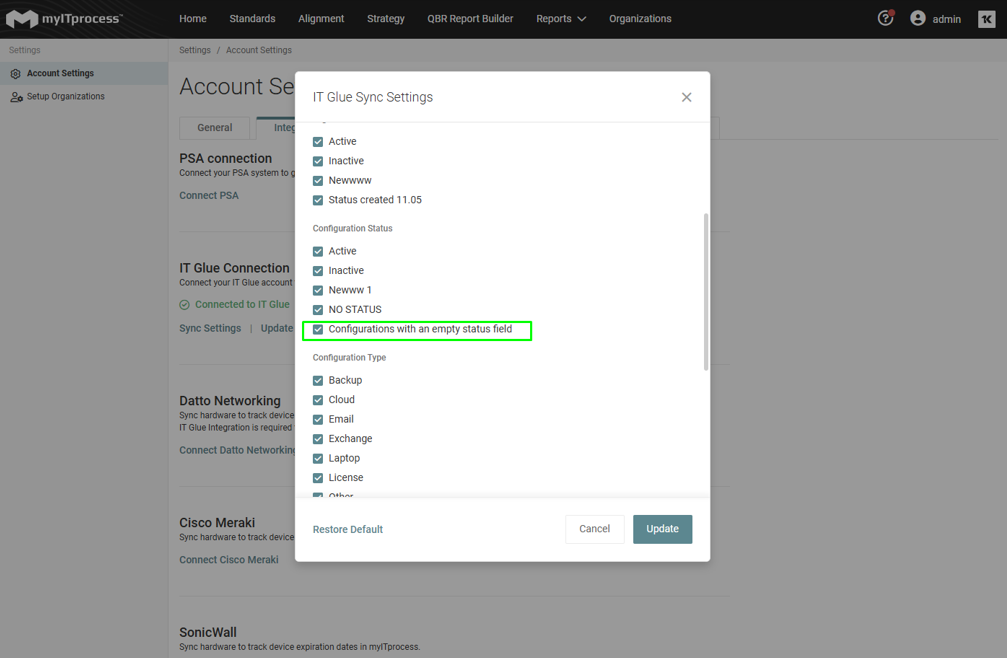Click the PSA connection heading

[x=225, y=159]
